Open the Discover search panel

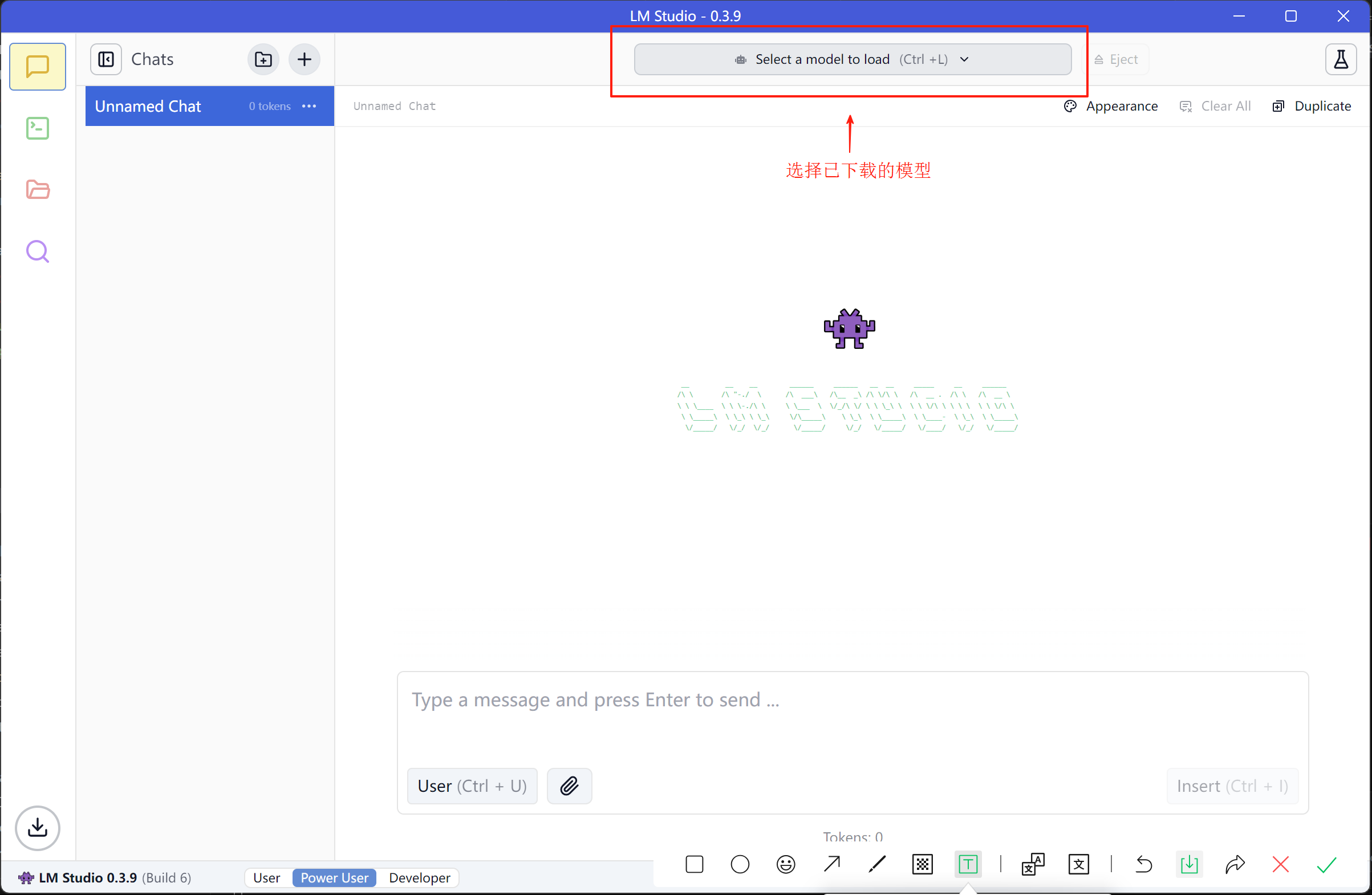click(37, 251)
